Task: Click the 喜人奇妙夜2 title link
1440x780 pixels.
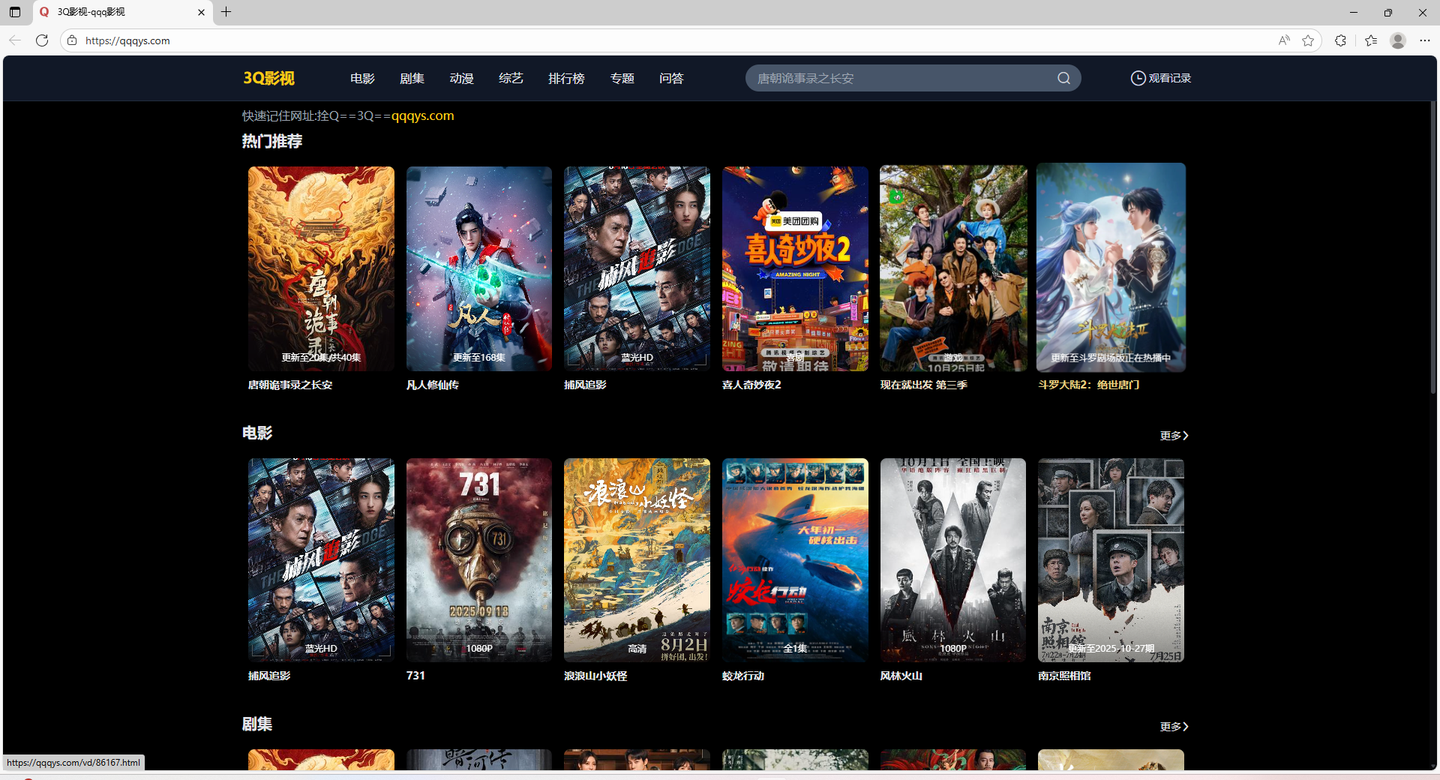Action: pyautogui.click(x=752, y=385)
